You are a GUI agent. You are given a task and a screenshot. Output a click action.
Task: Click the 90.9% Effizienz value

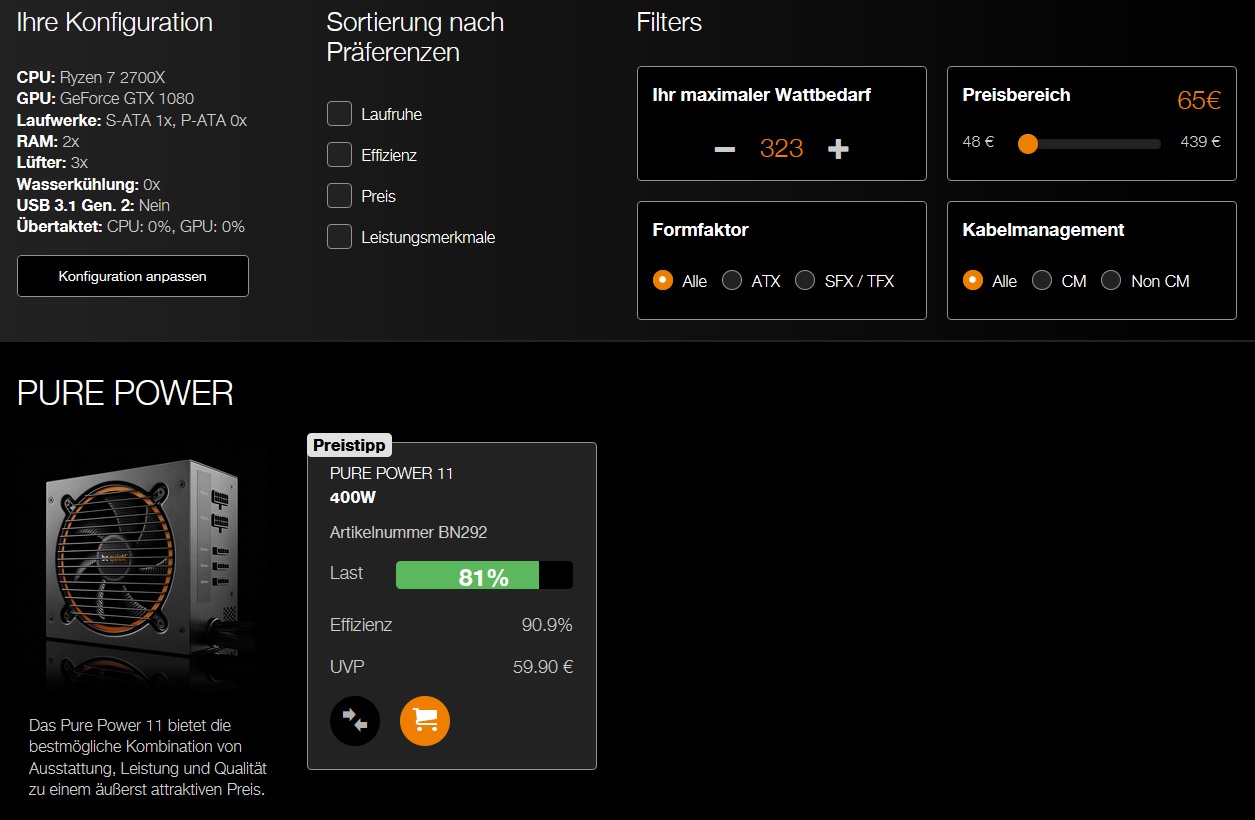[x=547, y=625]
